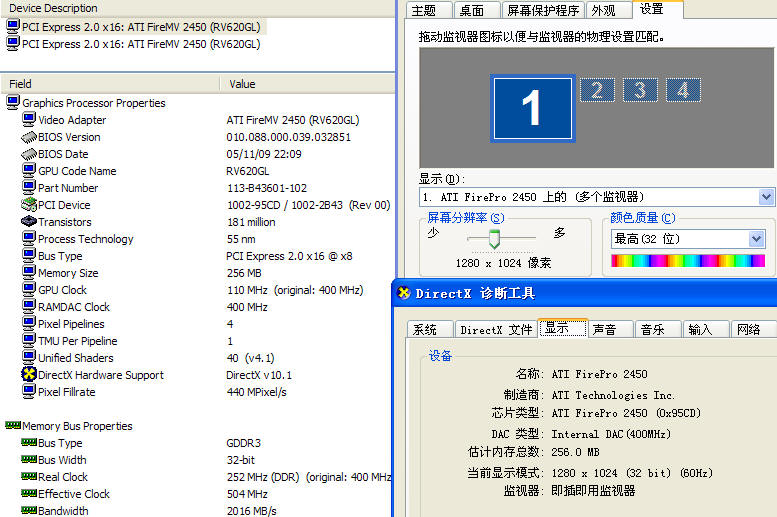Click the '55 nm' process value
This screenshot has width=777, height=517.
(x=241, y=239)
